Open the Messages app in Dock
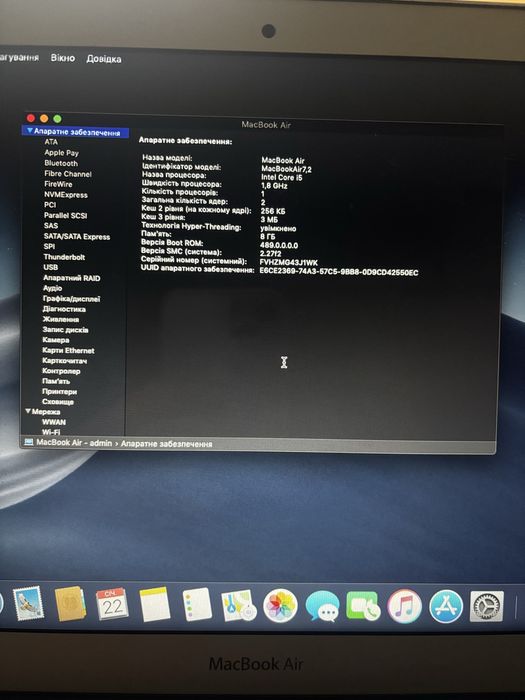 coord(322,606)
